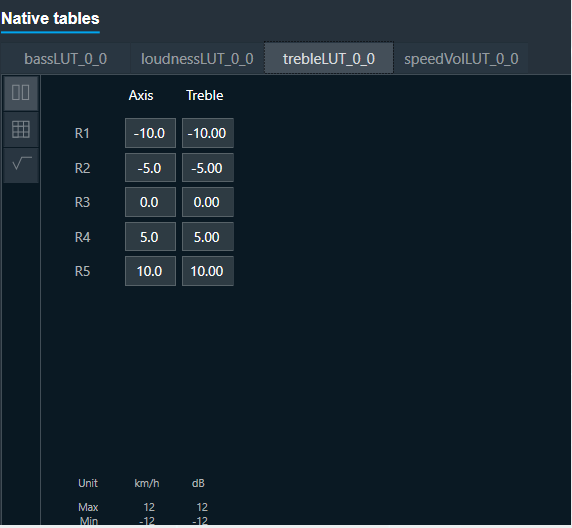Click the Treble Max value 12
The height and width of the screenshot is (528, 572).
pyautogui.click(x=202, y=507)
